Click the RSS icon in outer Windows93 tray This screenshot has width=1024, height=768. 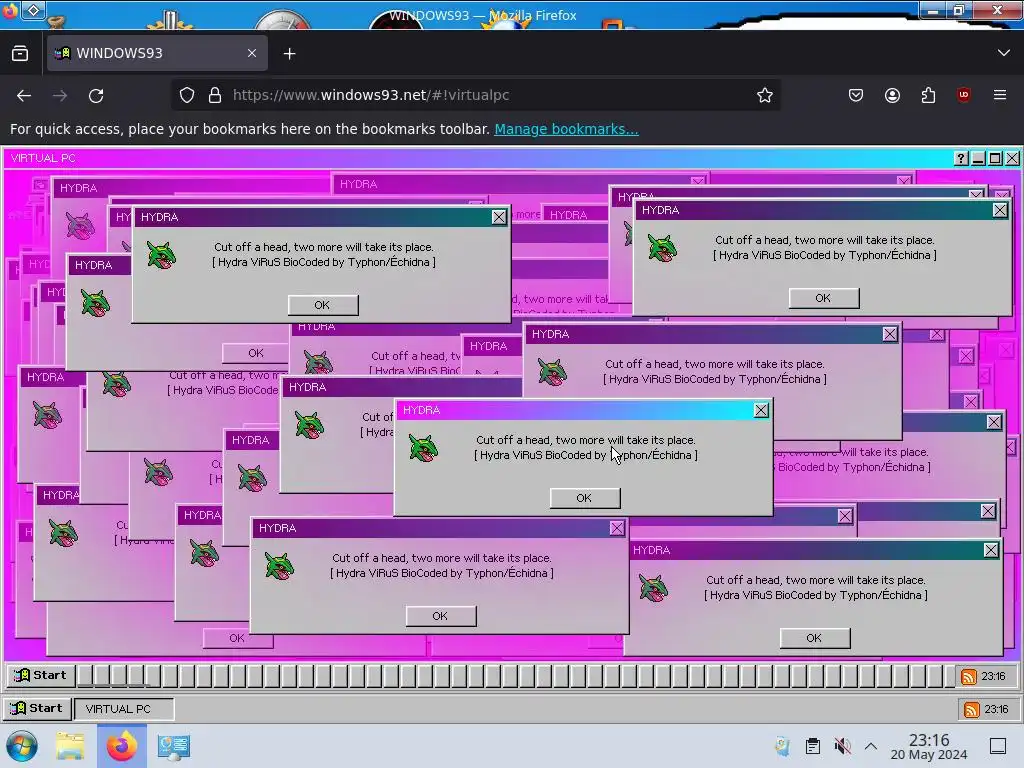(x=972, y=709)
